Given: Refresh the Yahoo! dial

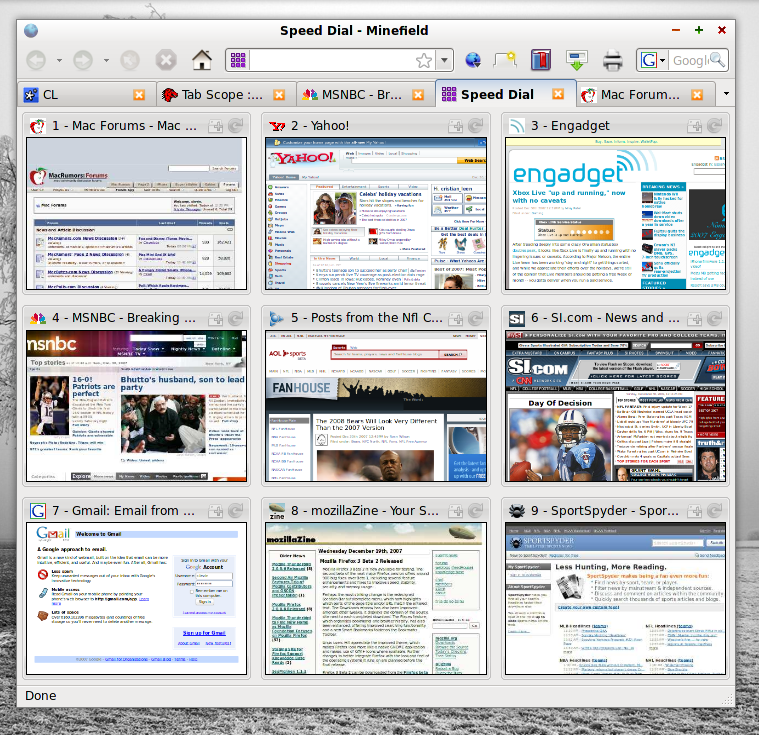Looking at the screenshot, I should (x=475, y=126).
